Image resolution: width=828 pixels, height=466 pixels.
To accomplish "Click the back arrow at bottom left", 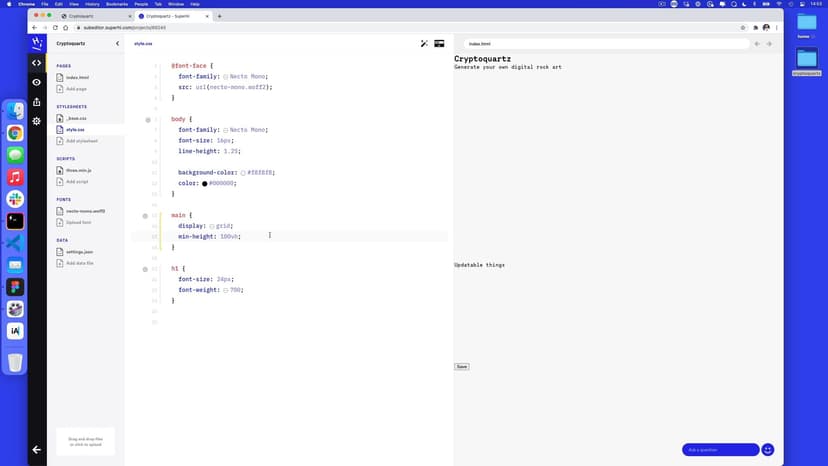I will tap(37, 450).
